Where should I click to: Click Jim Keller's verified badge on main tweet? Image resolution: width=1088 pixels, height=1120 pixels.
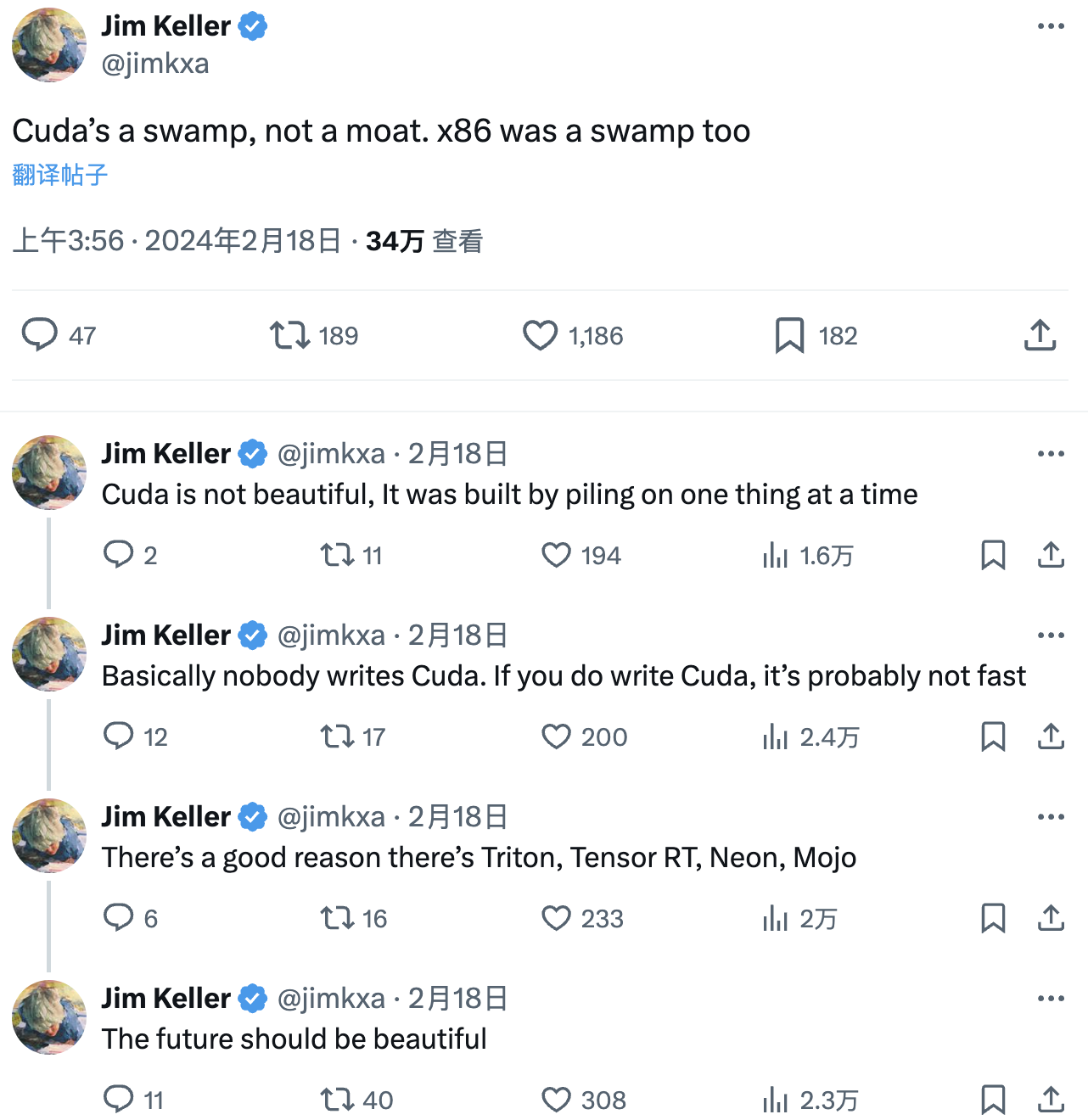coord(252,25)
